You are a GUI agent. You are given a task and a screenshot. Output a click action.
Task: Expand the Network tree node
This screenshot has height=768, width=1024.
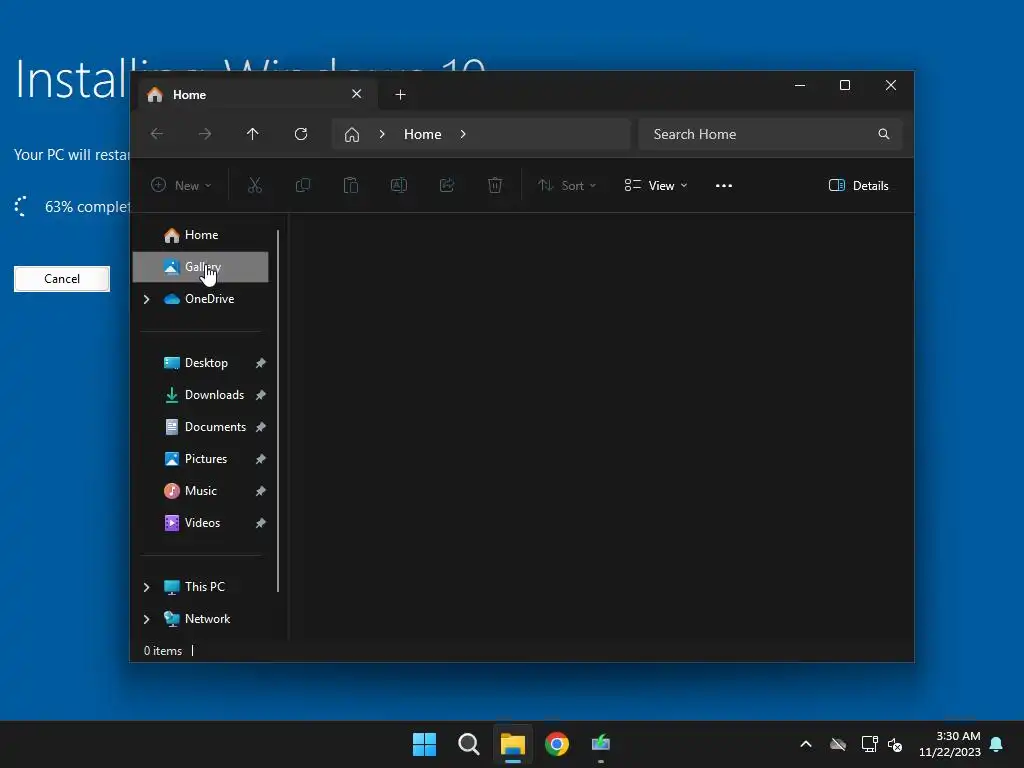tap(146, 619)
